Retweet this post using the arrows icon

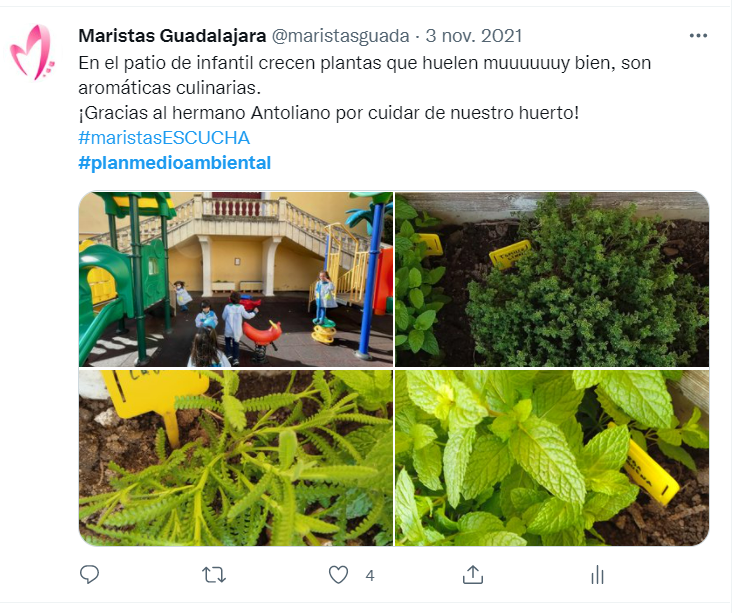214,575
